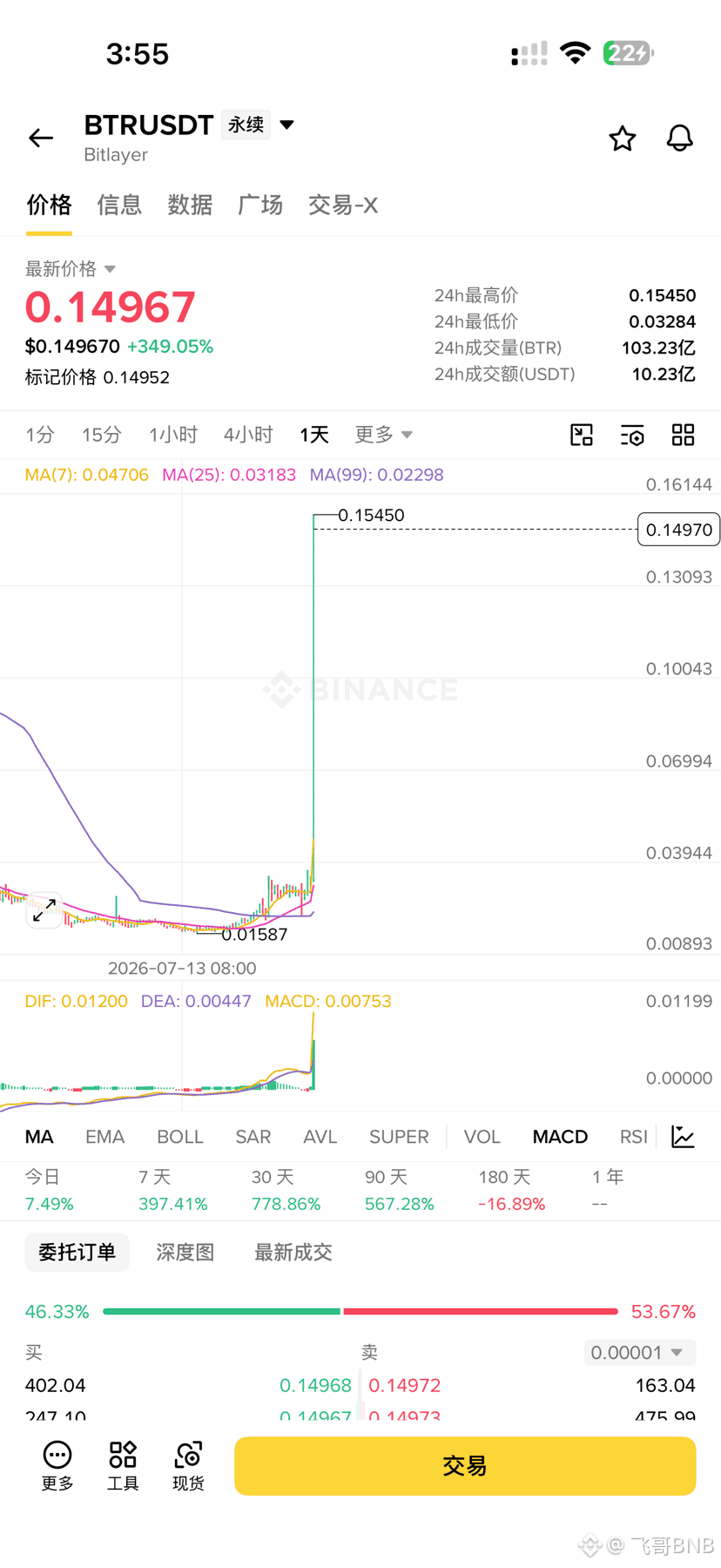Tap the back arrow icon

click(x=41, y=138)
